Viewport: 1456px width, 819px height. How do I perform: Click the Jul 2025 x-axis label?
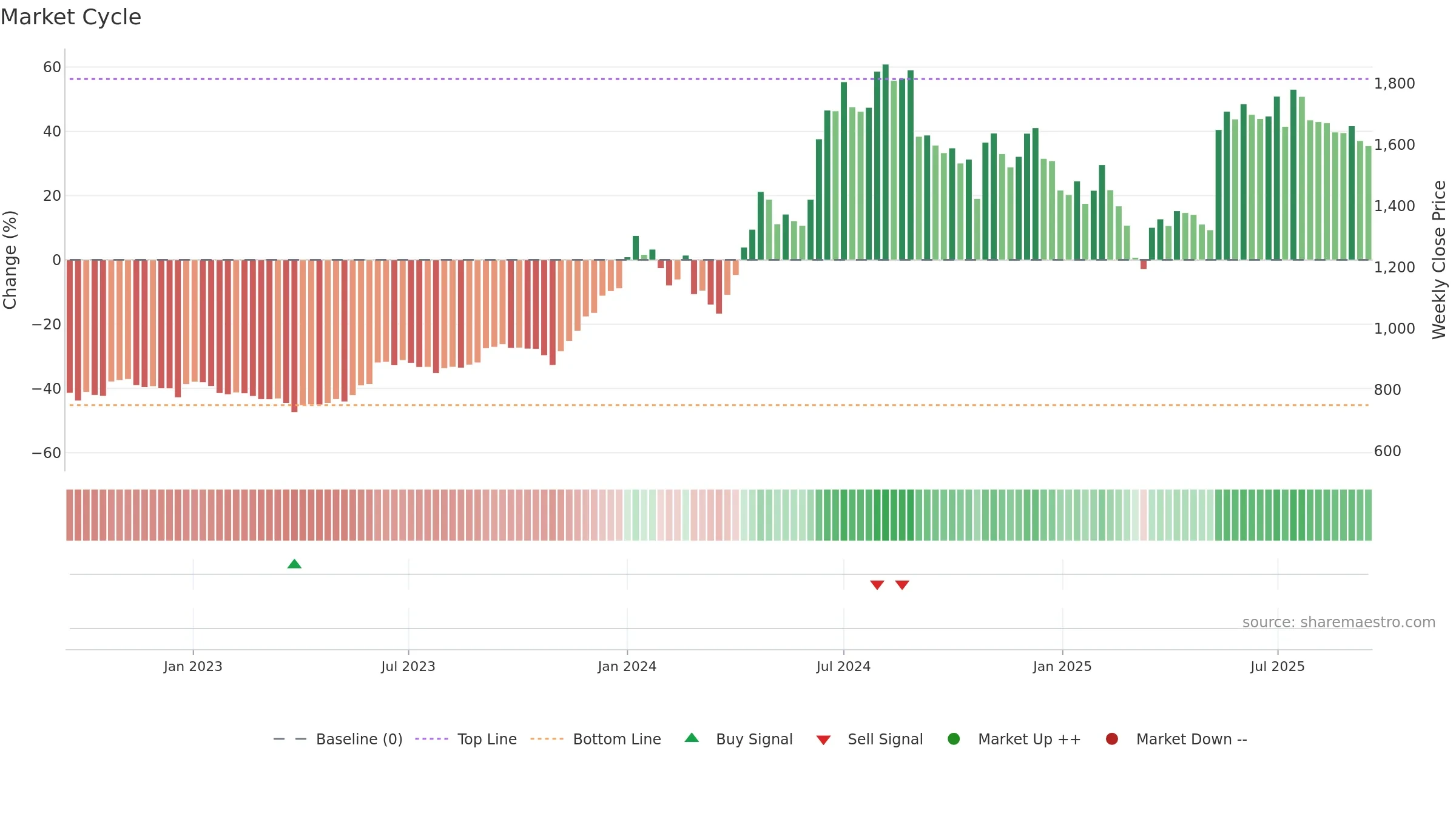point(1278,667)
